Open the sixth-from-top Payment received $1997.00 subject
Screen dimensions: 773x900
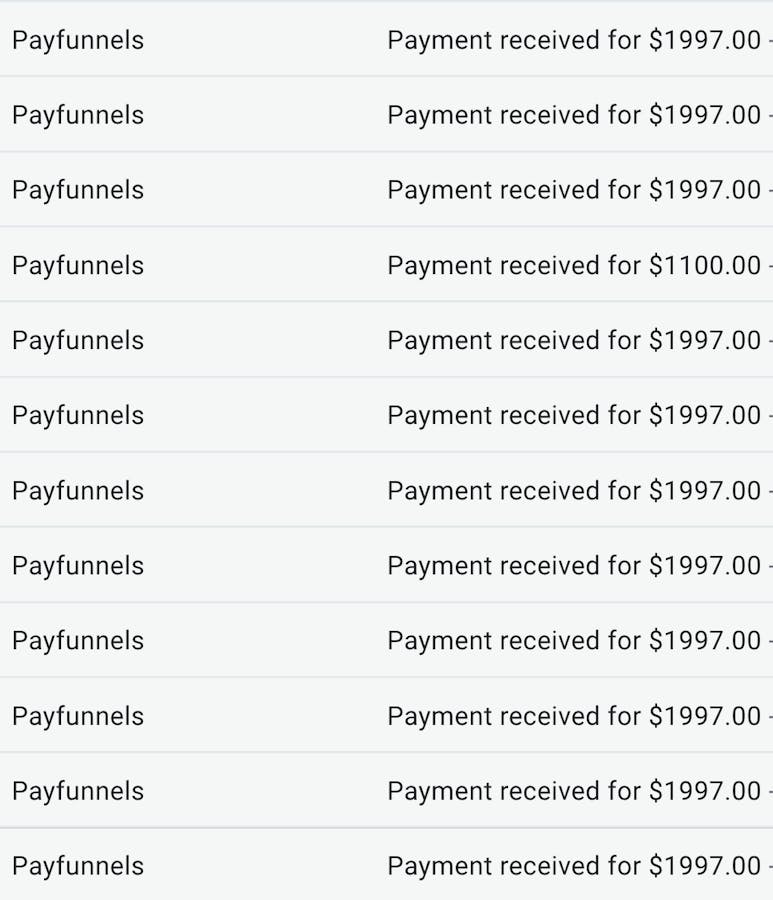coord(574,416)
